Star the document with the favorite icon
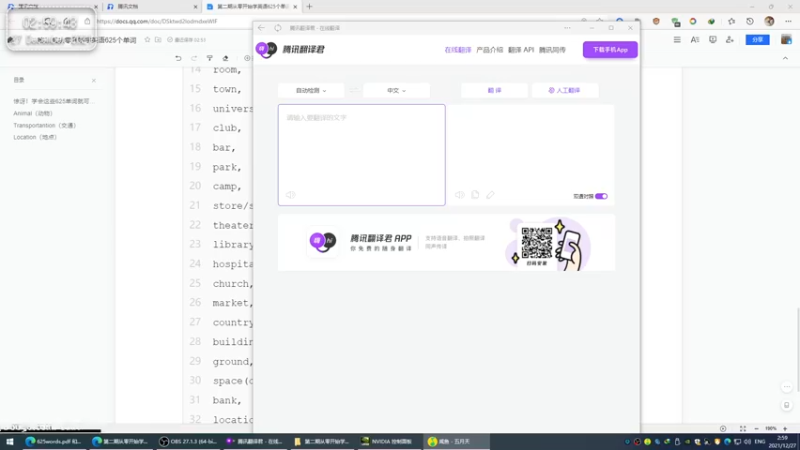Viewport: 800px width, 450px height. tap(147, 40)
